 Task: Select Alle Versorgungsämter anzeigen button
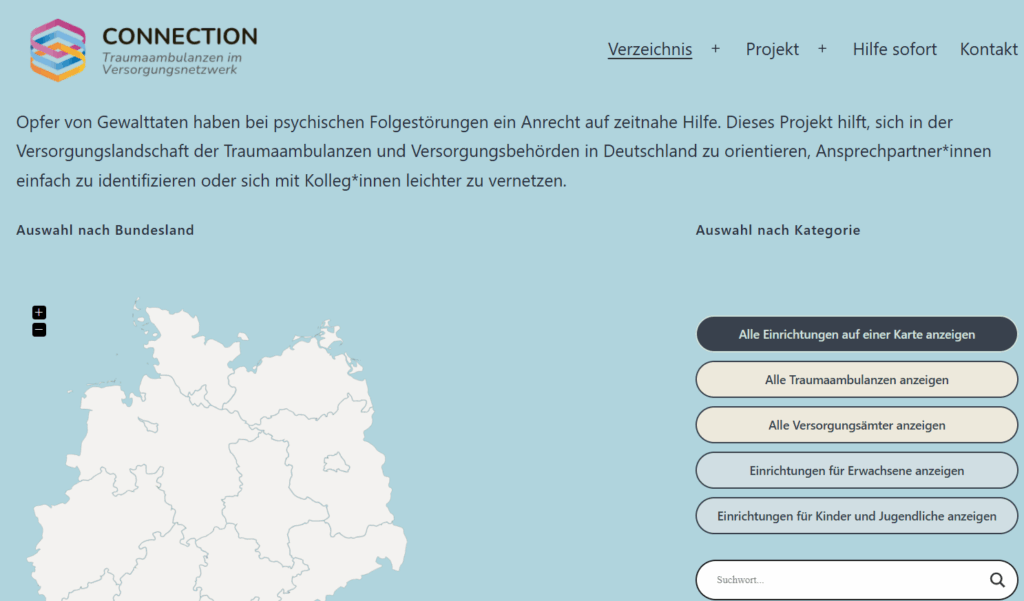pyautogui.click(x=856, y=425)
